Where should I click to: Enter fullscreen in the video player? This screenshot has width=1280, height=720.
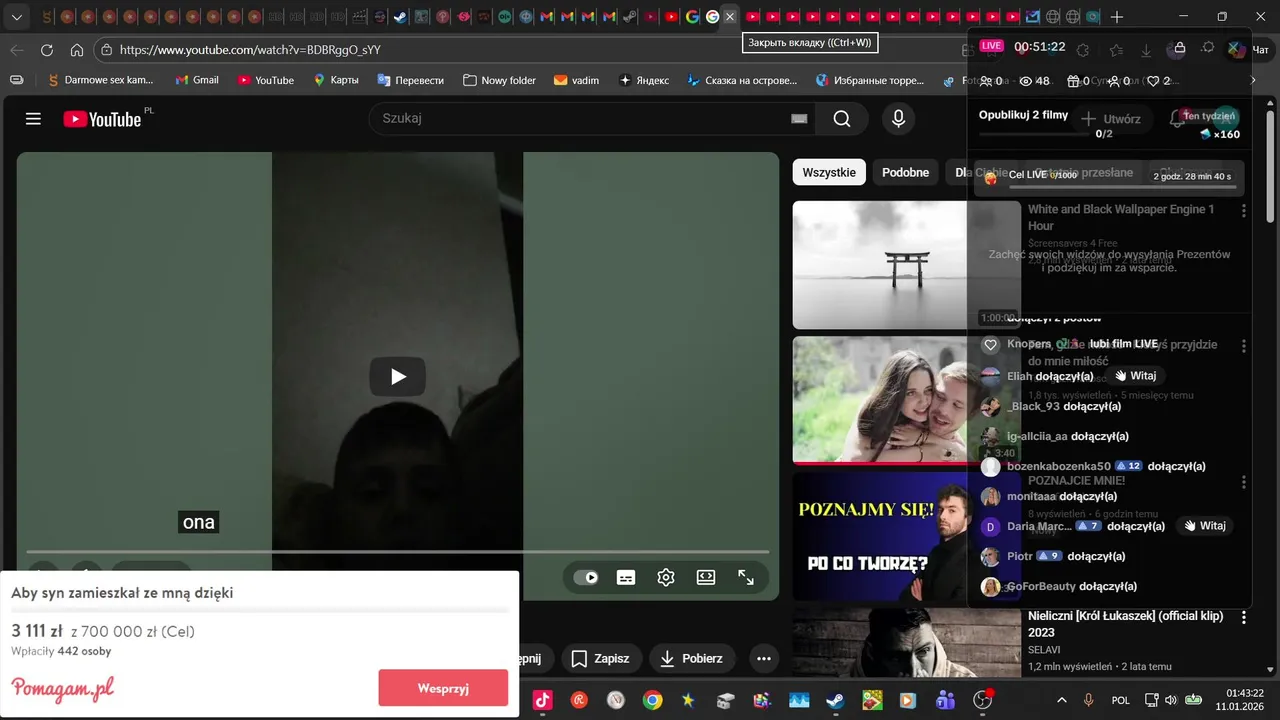[x=746, y=577]
